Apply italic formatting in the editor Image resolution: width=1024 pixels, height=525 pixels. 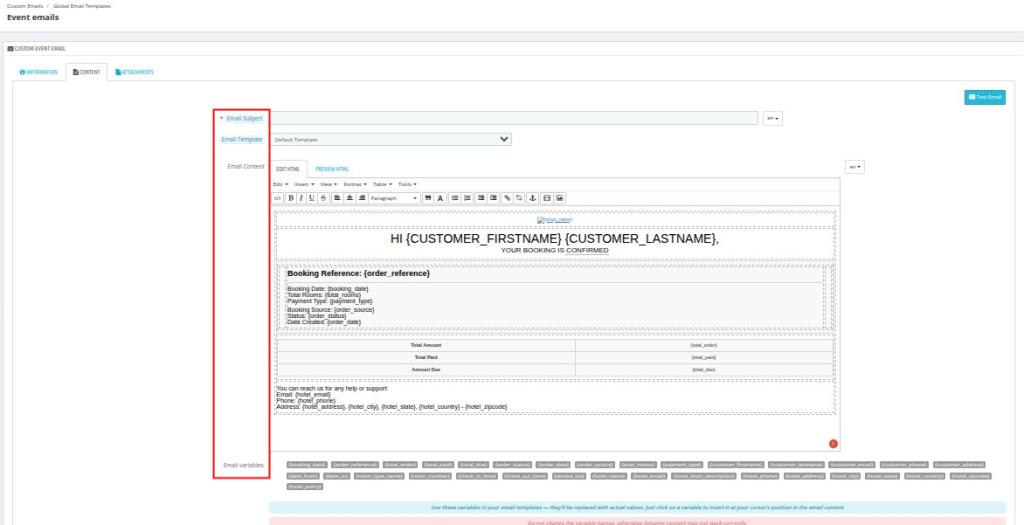(301, 198)
